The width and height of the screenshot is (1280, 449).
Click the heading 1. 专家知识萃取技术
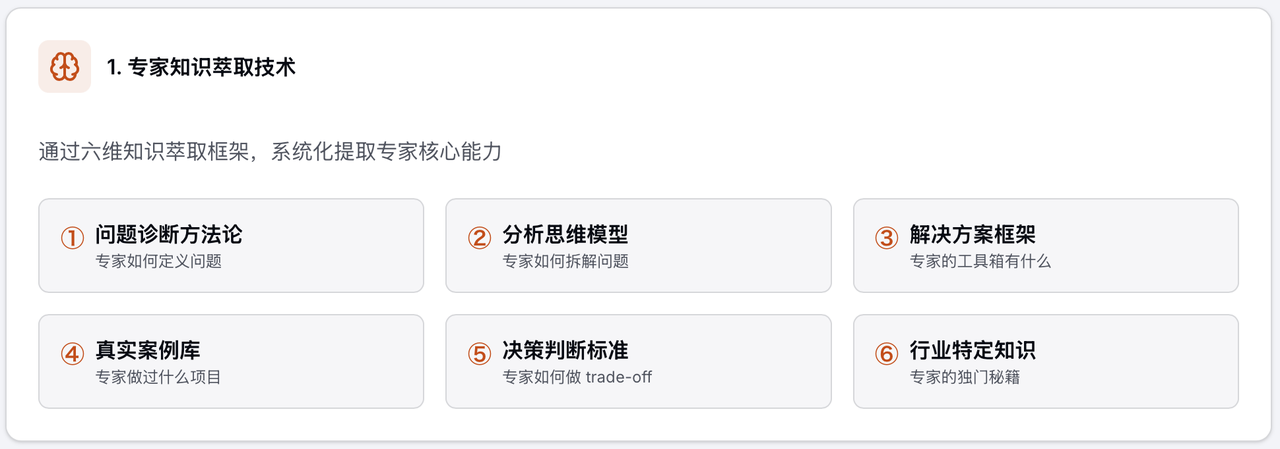[201, 67]
